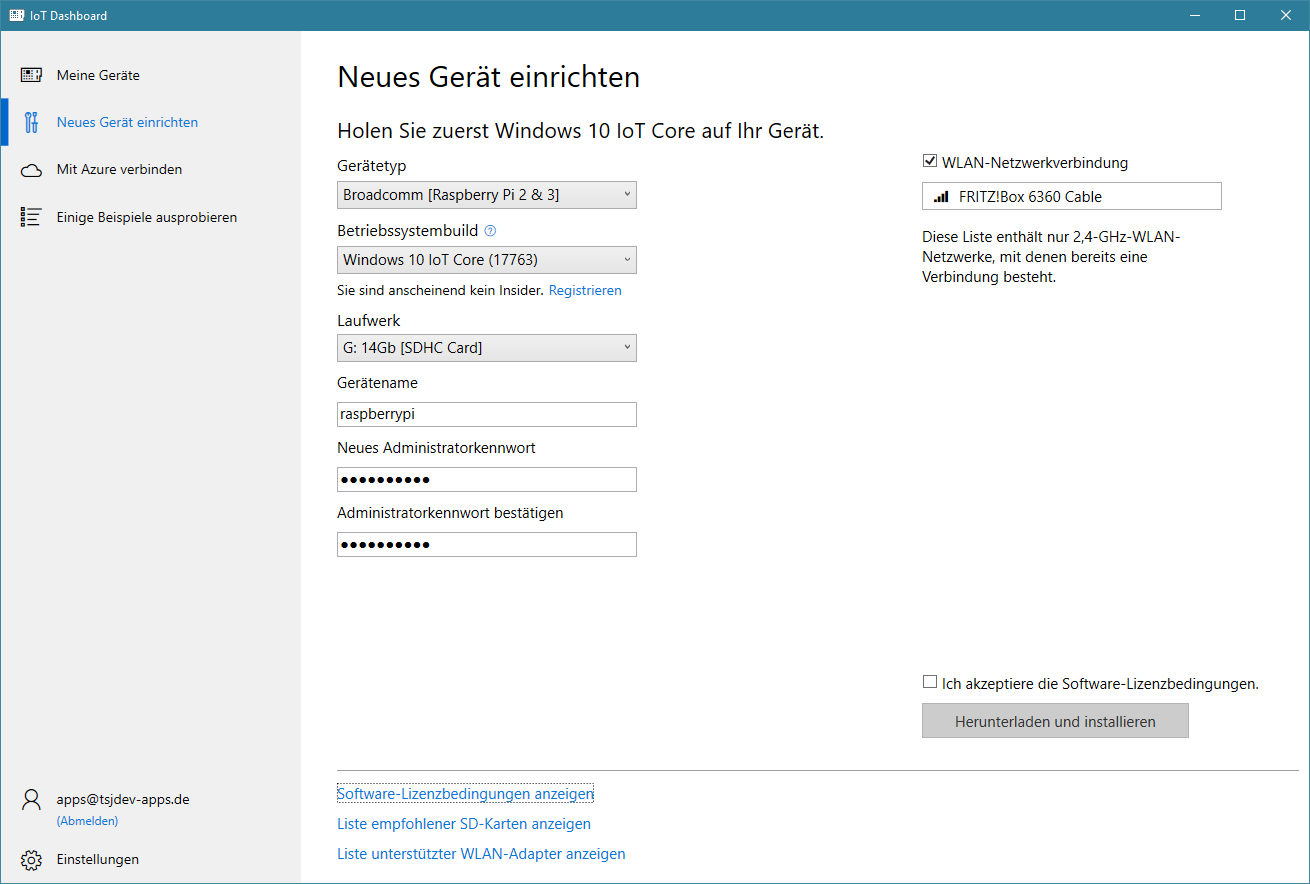
Task: Click the Azure cloud icon in sidebar
Action: click(31, 170)
